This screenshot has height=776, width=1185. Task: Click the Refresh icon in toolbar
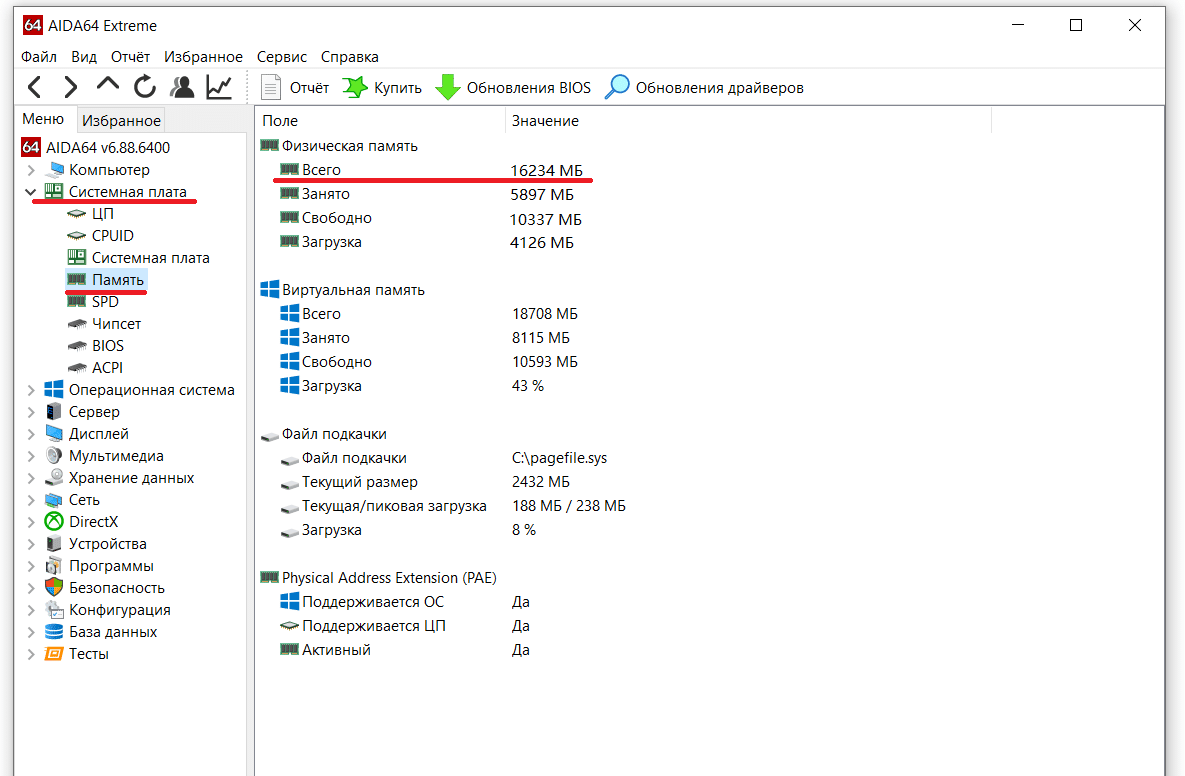point(145,88)
